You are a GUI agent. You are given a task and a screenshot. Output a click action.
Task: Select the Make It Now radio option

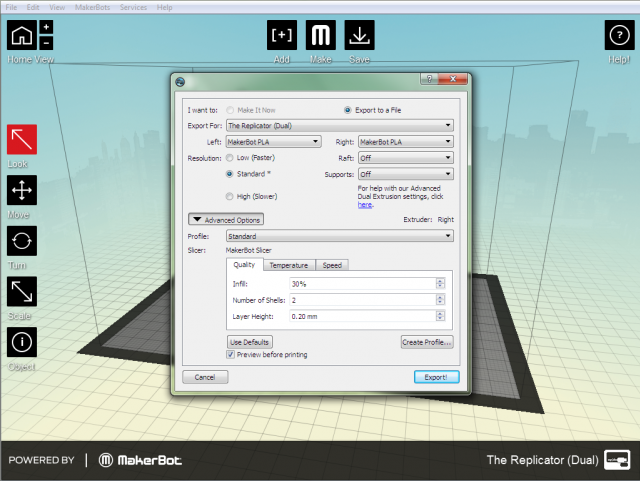[x=230, y=110]
